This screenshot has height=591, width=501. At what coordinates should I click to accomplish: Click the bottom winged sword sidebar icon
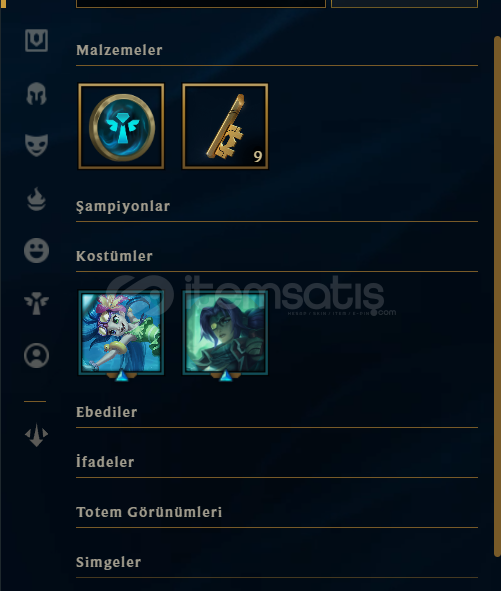[x=37, y=435]
